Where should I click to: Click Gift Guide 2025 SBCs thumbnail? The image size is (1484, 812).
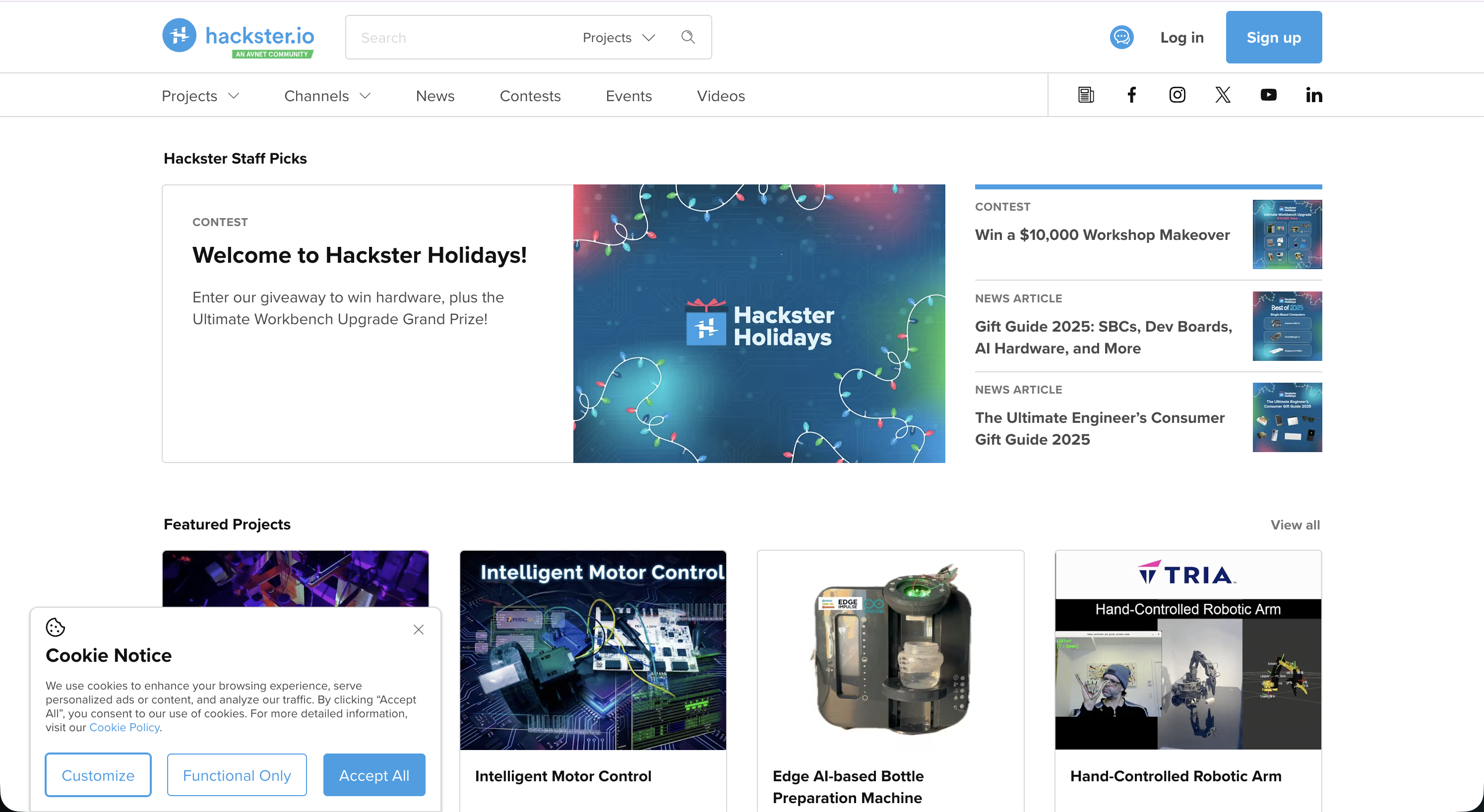(1287, 326)
